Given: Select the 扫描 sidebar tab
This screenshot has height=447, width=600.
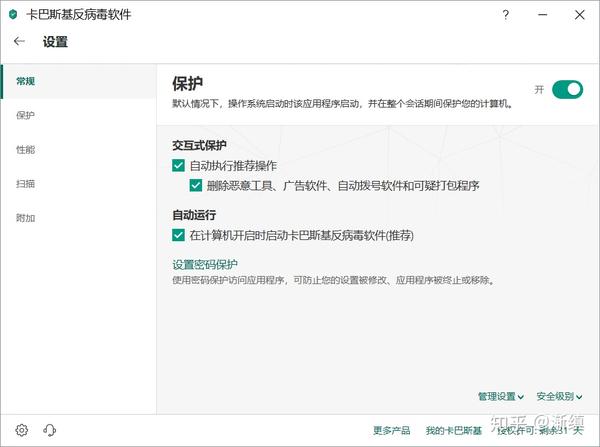Looking at the screenshot, I should point(78,184).
